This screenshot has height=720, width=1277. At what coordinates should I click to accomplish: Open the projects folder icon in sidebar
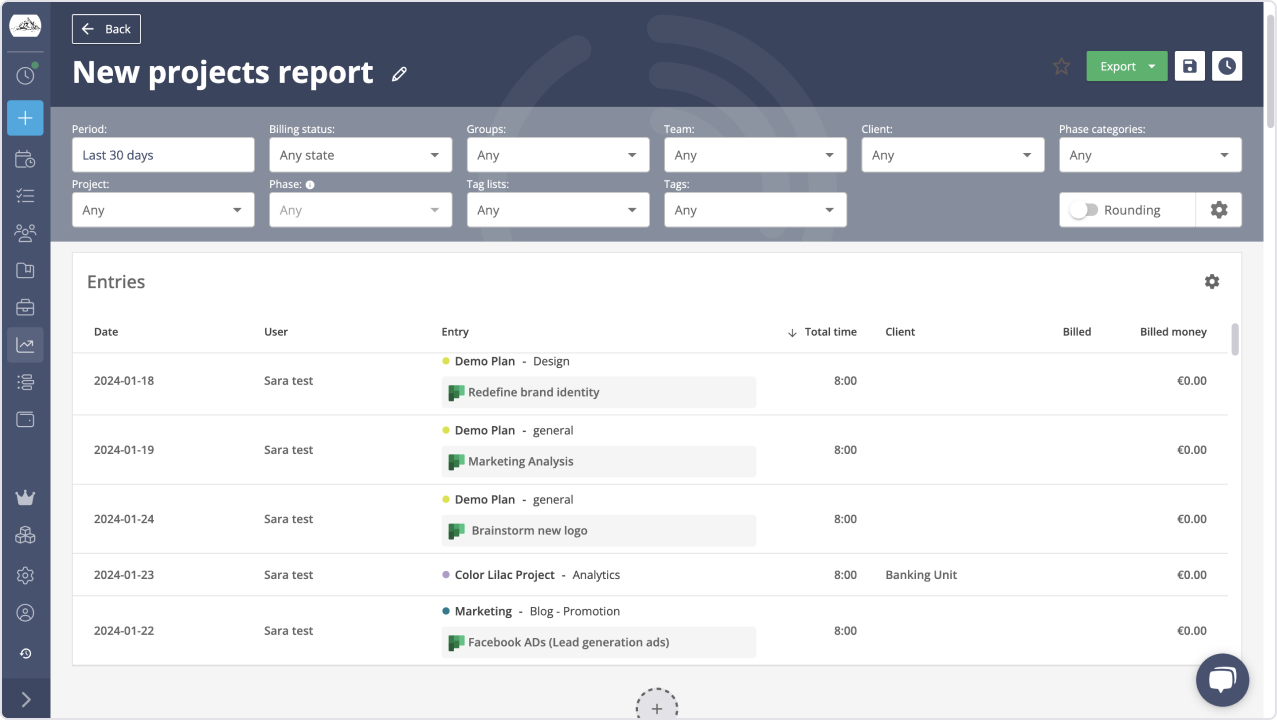pos(25,269)
